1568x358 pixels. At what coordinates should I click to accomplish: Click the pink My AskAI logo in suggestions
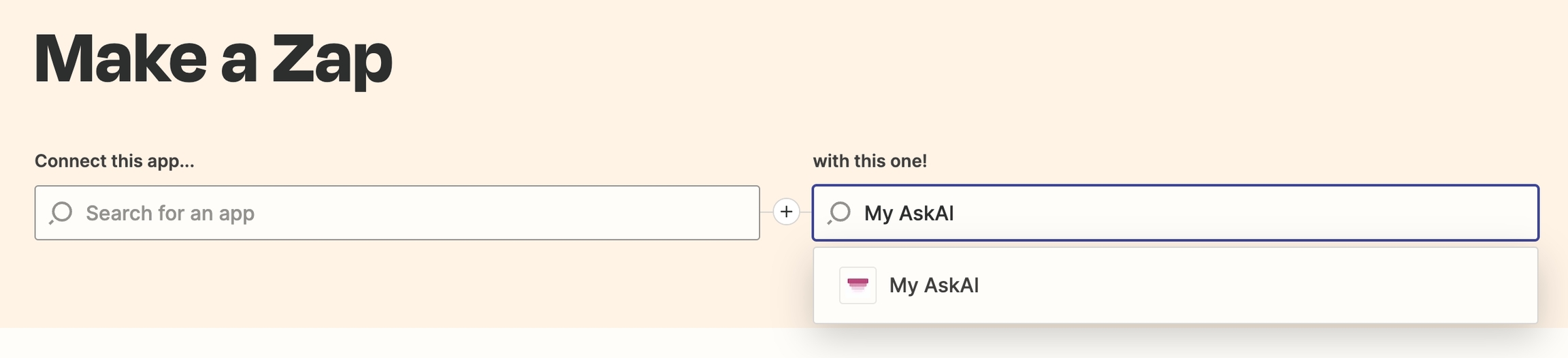tap(857, 285)
